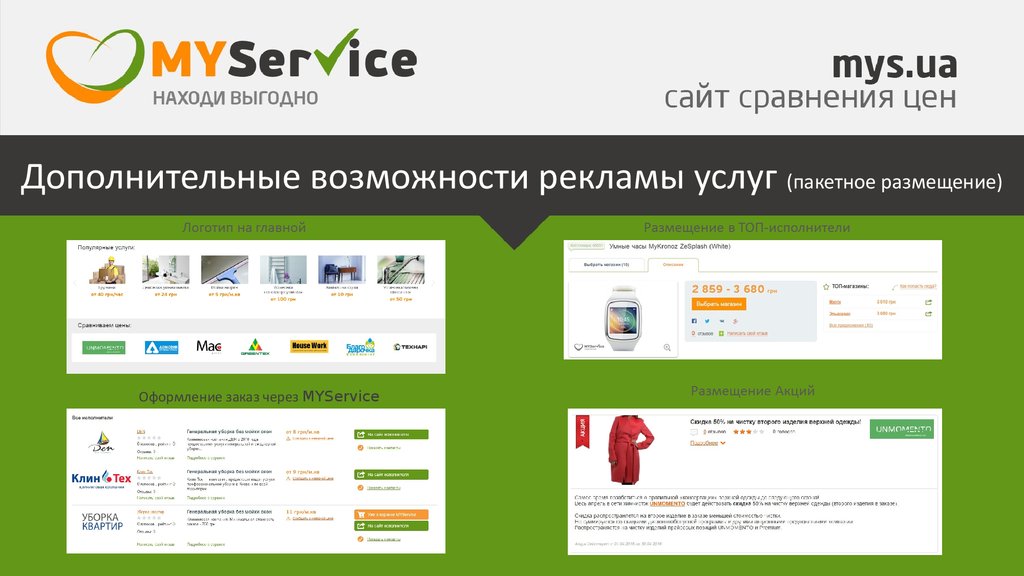Click the carousel left arrow in popular services
The image size is (1024, 576).
click(x=75, y=283)
